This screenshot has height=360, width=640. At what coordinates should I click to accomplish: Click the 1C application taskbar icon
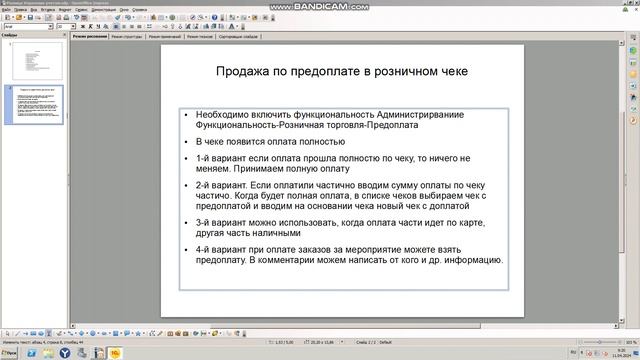click(x=115, y=353)
